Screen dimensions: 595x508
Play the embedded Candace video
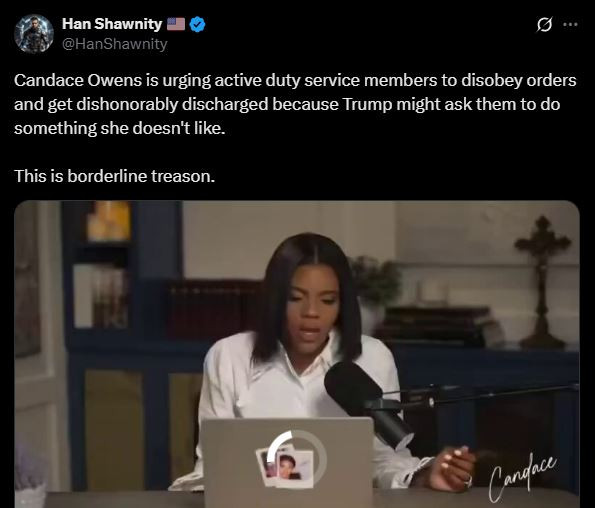click(297, 354)
